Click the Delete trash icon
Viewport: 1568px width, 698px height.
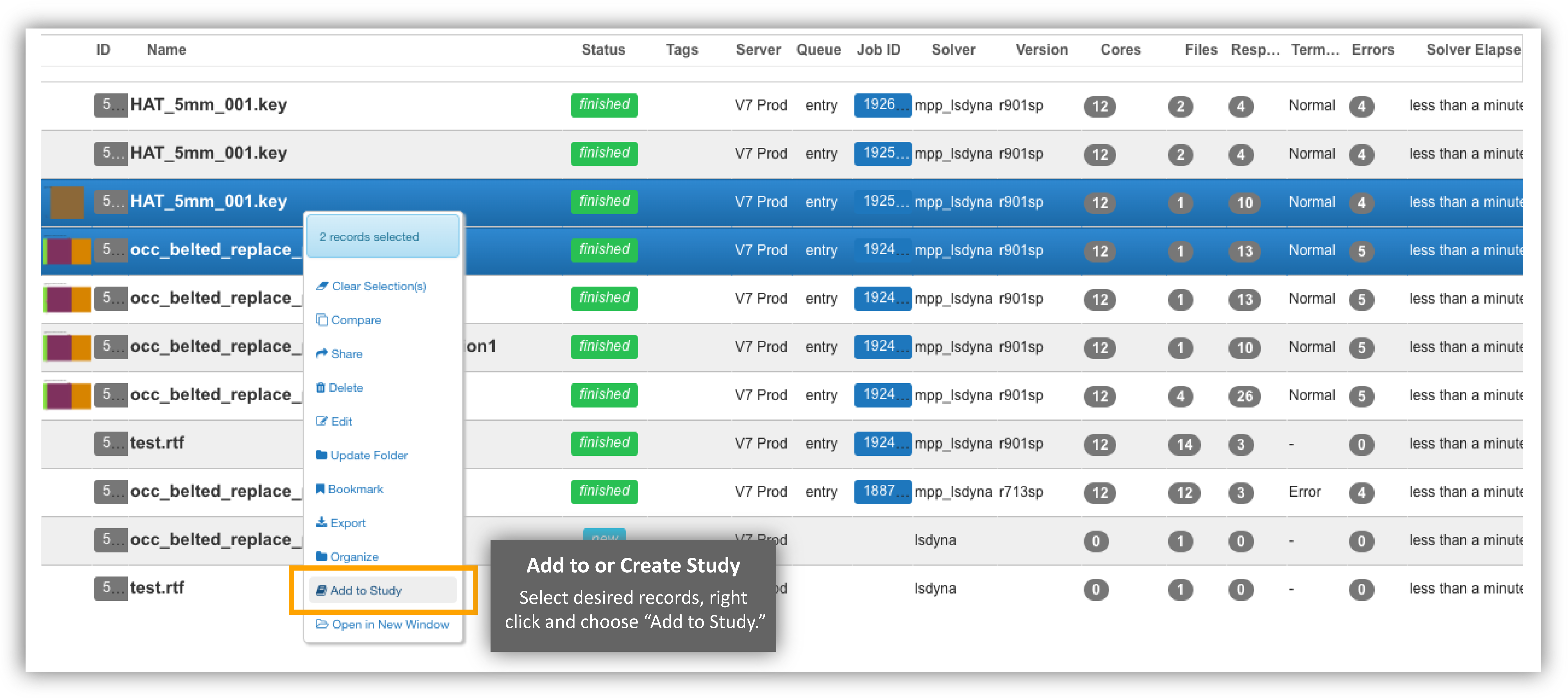(320, 387)
